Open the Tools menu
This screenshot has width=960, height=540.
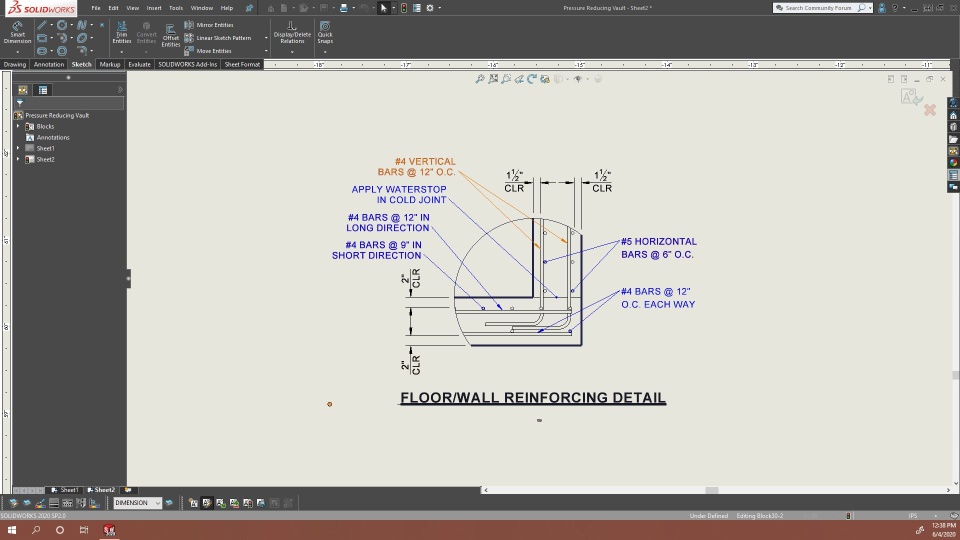[x=176, y=8]
